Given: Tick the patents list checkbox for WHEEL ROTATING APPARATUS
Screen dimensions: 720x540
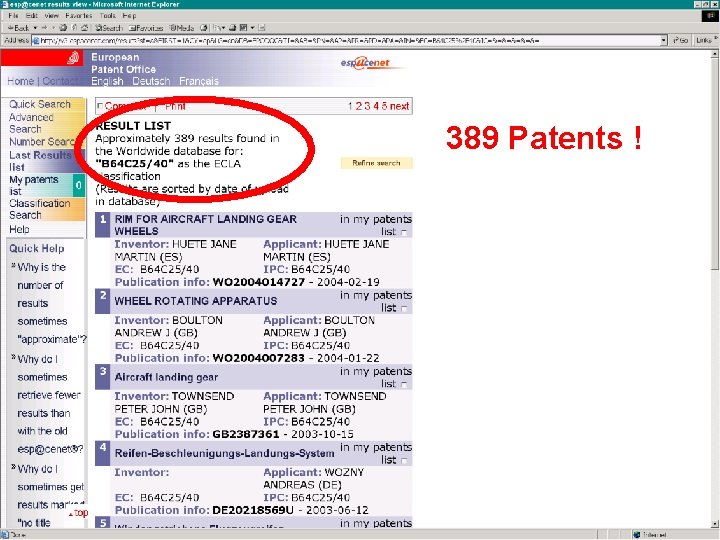Looking at the screenshot, I should click(x=404, y=309).
